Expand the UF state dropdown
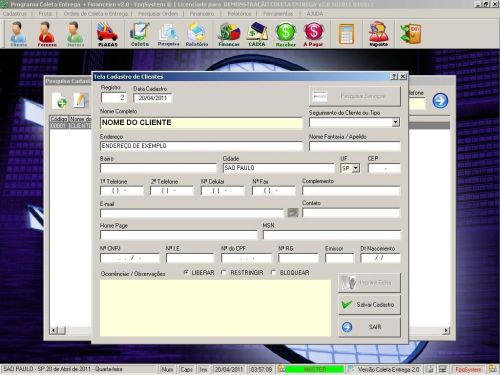Viewport: 500px width, 375px height. tap(356, 168)
